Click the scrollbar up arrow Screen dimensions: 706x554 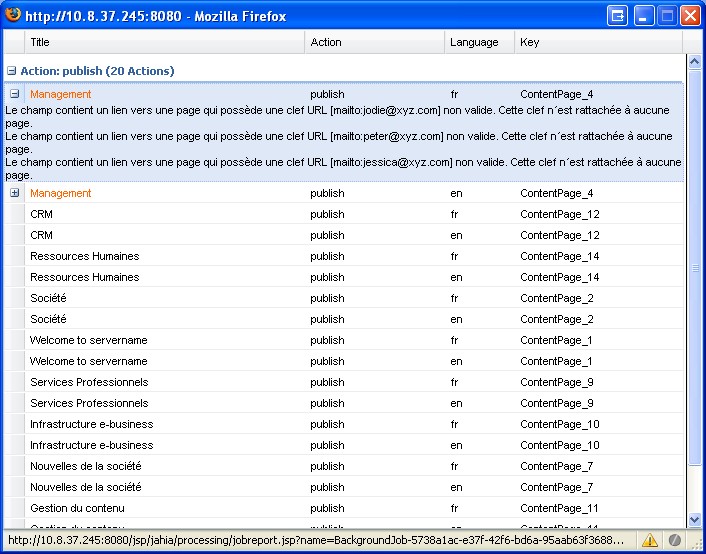[695, 62]
